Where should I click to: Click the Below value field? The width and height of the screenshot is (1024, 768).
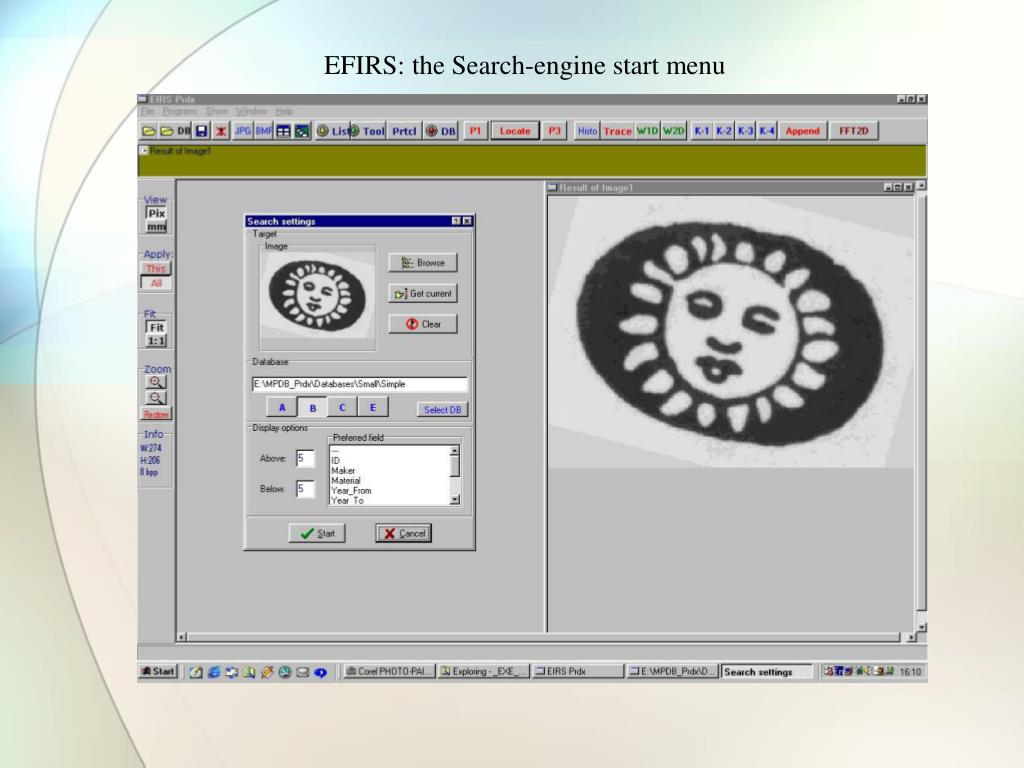305,488
